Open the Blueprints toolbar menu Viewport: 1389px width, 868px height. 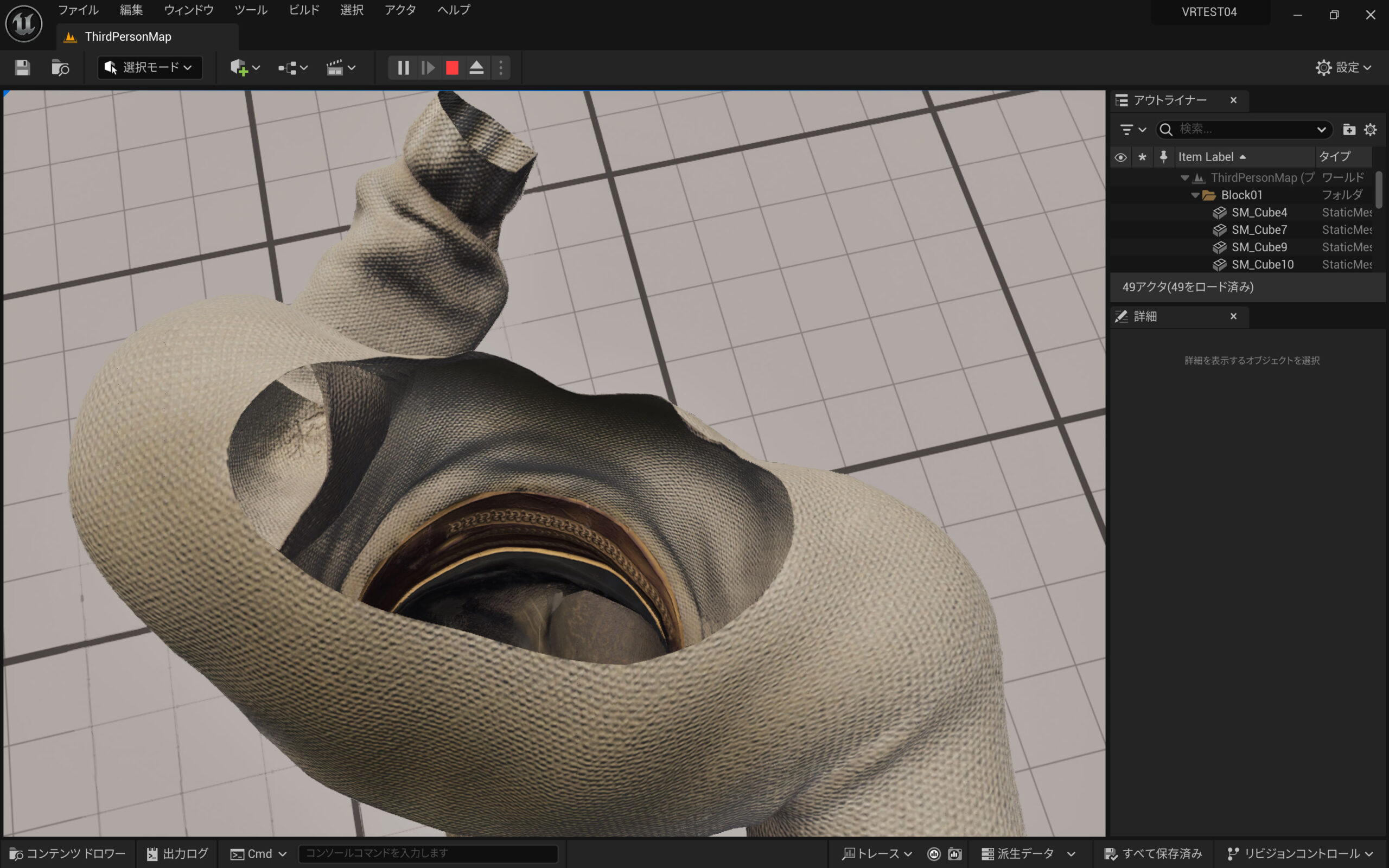293,68
